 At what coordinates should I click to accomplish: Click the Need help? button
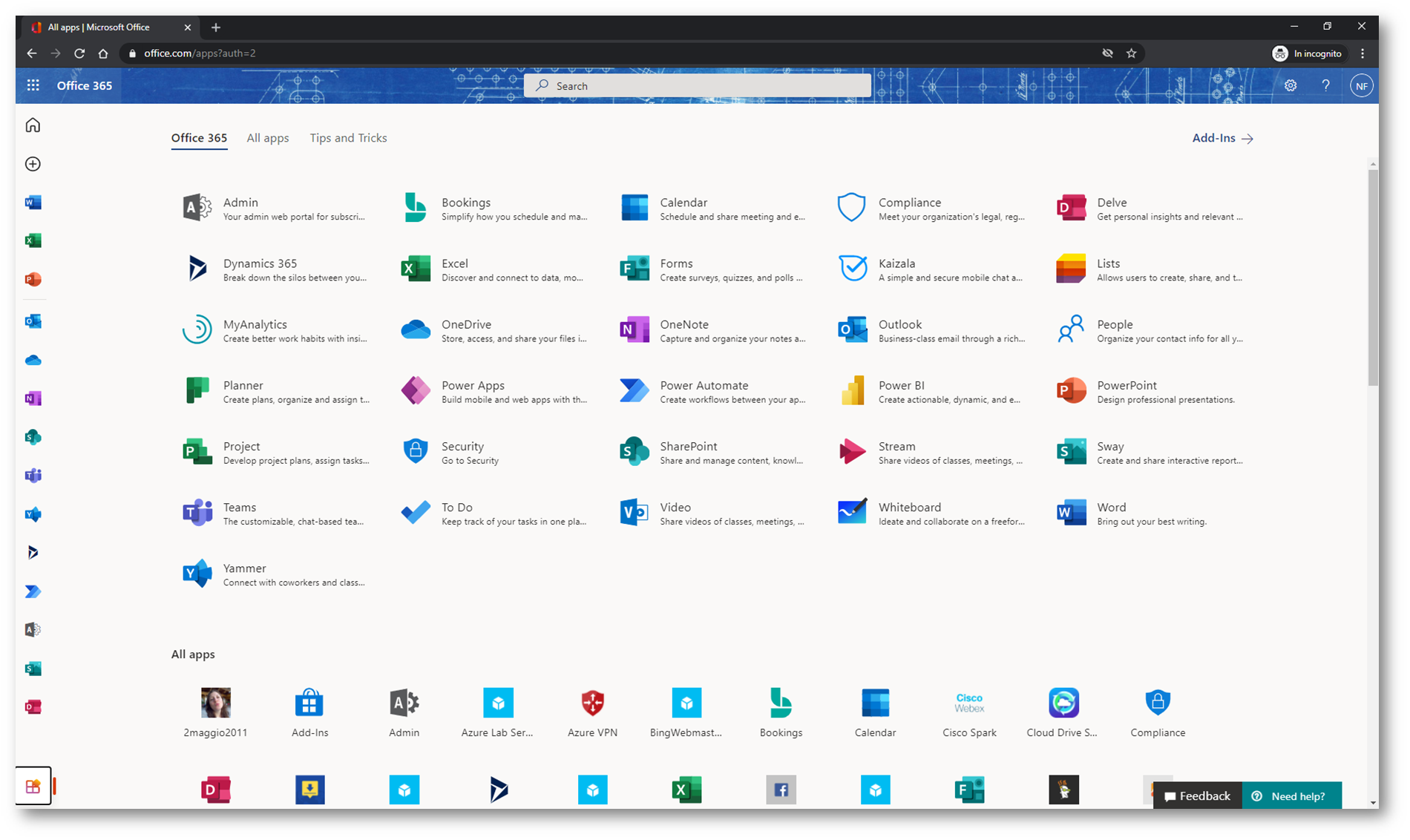pos(1291,795)
